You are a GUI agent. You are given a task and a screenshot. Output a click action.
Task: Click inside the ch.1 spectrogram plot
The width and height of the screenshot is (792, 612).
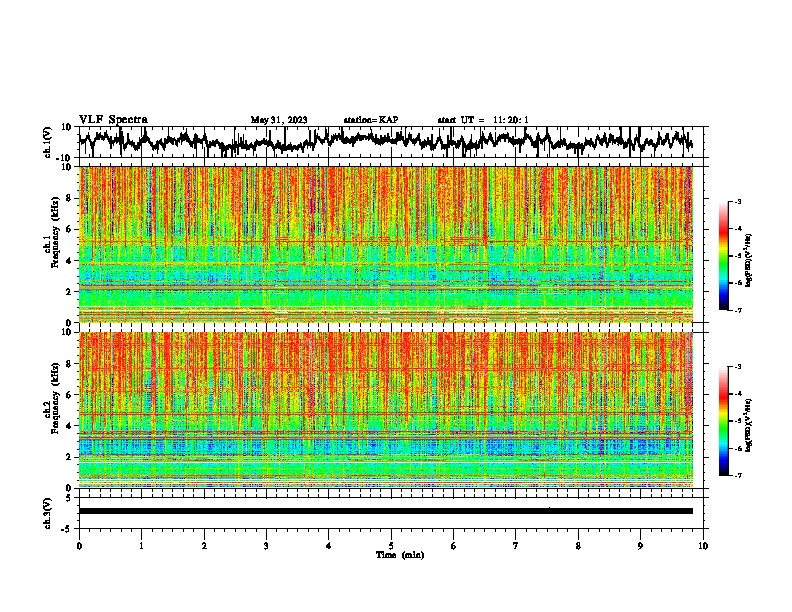(386, 244)
